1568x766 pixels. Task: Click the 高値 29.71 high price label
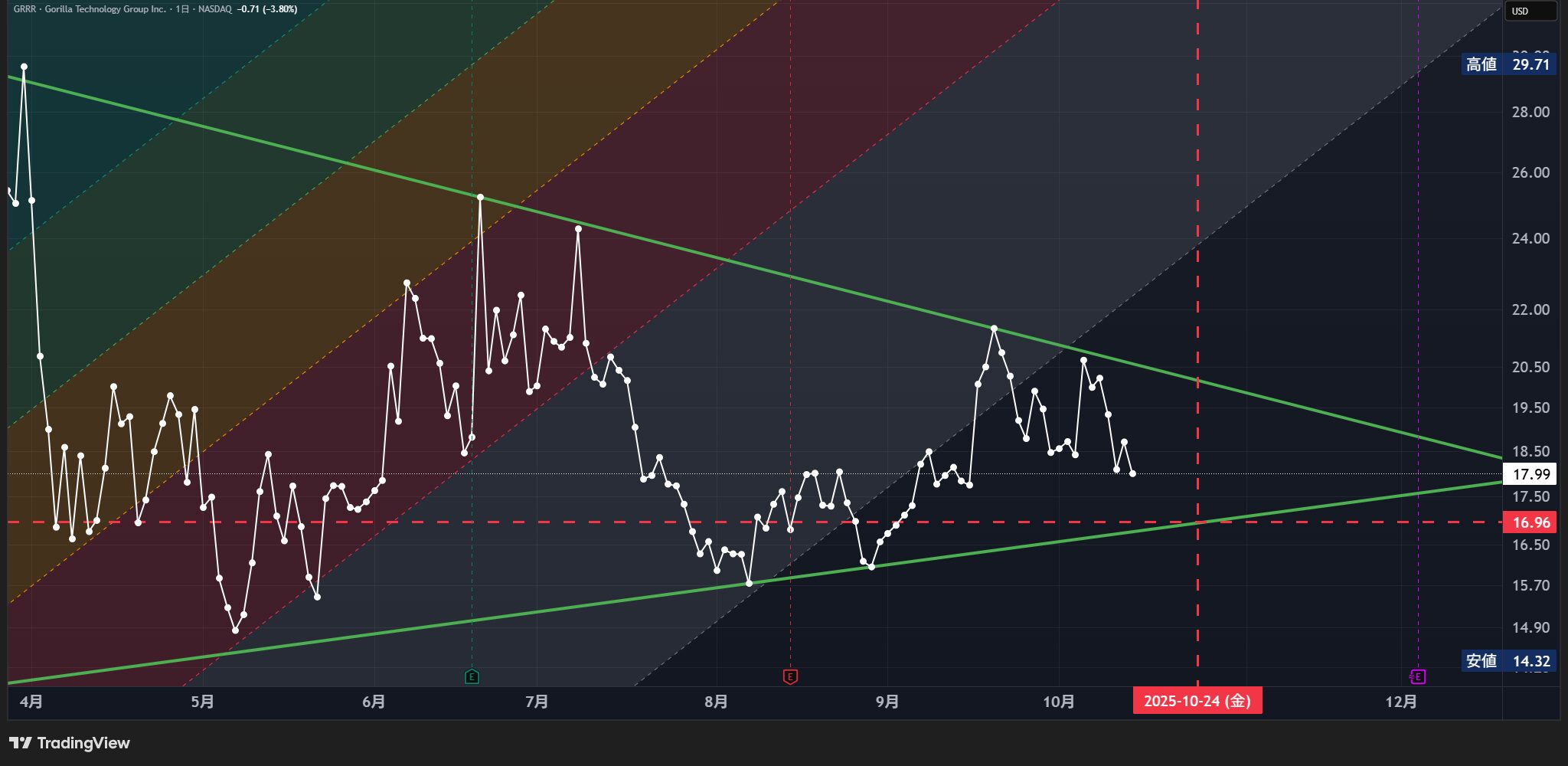click(1508, 64)
